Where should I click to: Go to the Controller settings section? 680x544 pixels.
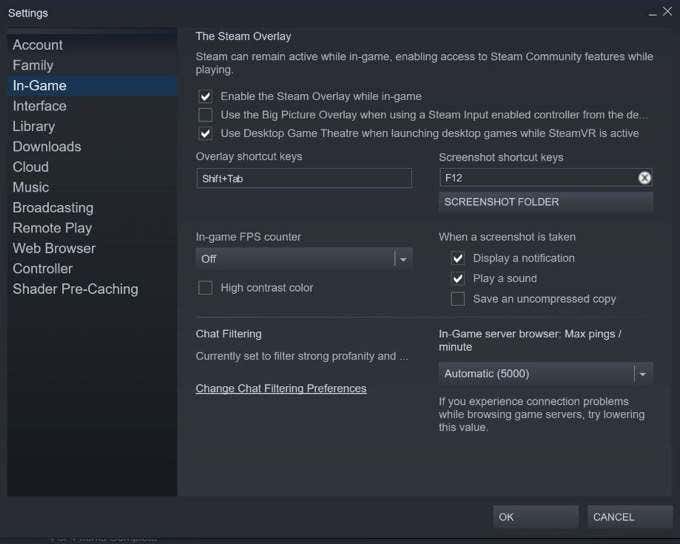[x=43, y=269]
